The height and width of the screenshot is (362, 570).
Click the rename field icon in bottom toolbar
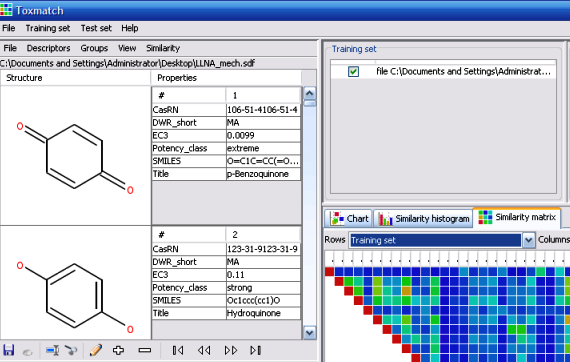(x=52, y=350)
